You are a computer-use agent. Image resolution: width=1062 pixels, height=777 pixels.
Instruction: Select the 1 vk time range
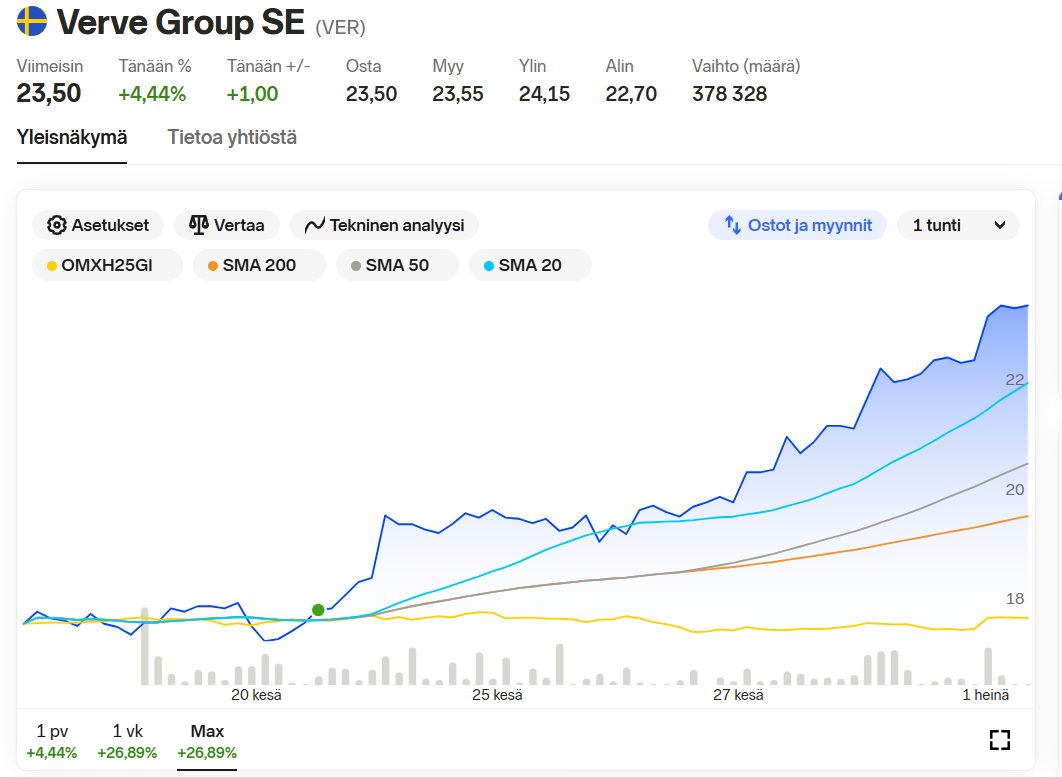tap(127, 741)
